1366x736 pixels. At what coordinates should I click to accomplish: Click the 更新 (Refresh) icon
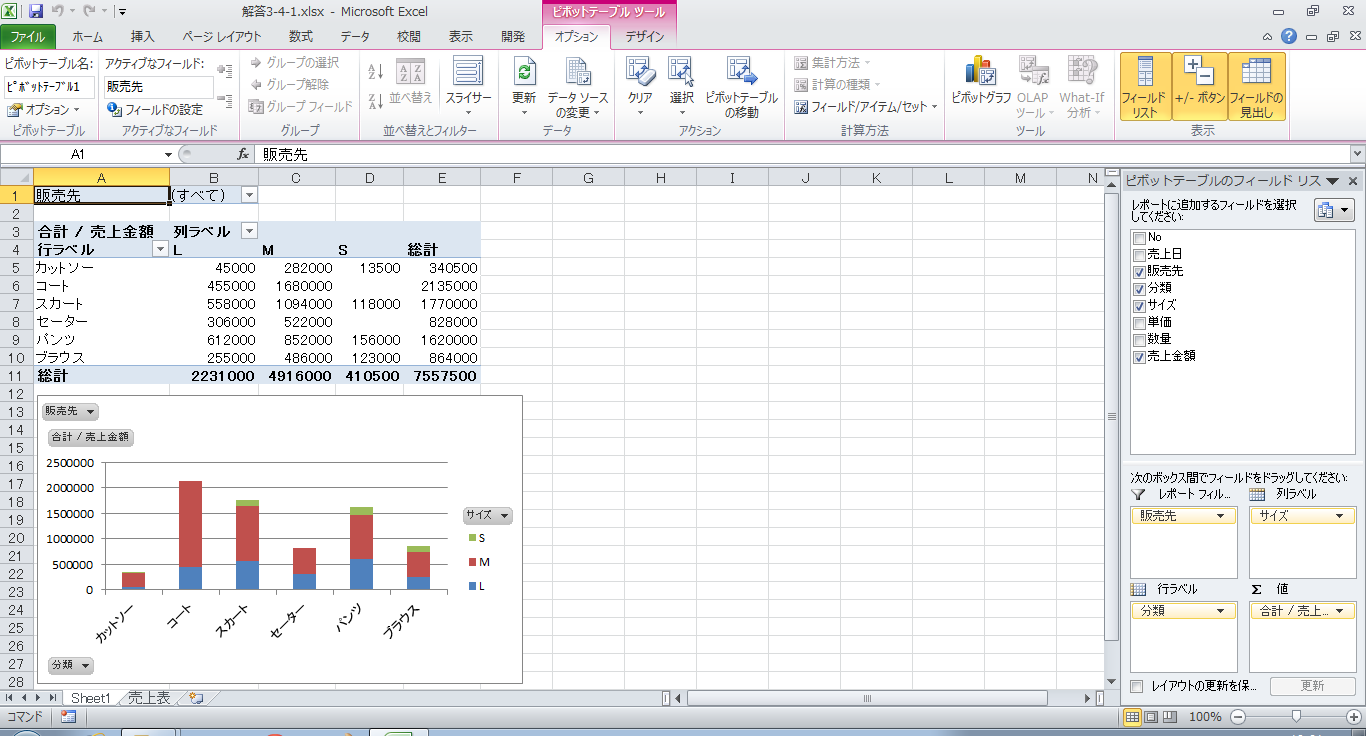pyautogui.click(x=524, y=74)
